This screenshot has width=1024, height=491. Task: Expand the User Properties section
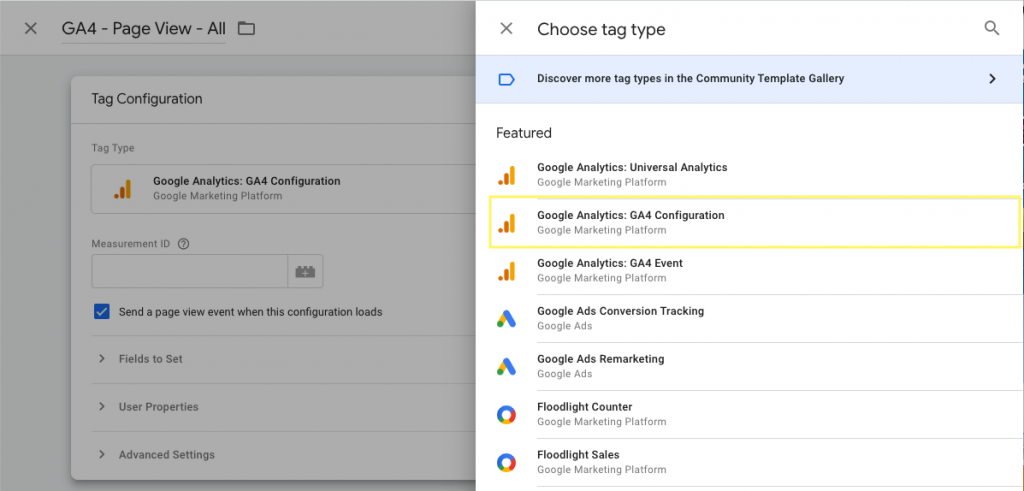158,407
